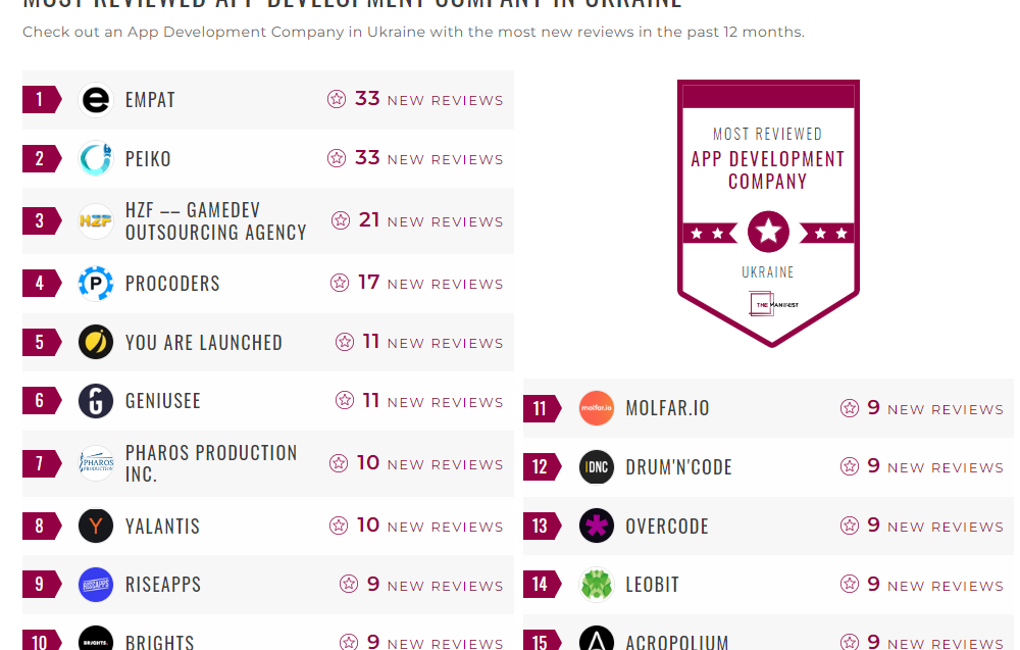This screenshot has width=1020, height=650.
Task: Select the Drum'n'Code DNC logo
Action: click(597, 467)
